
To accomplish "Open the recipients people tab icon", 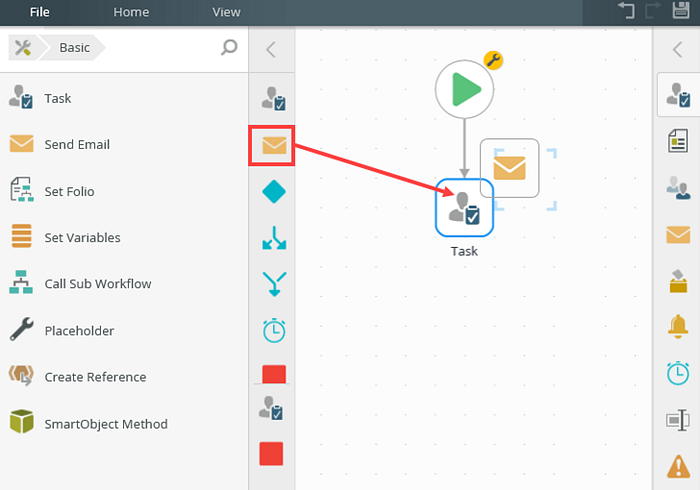I will (678, 187).
